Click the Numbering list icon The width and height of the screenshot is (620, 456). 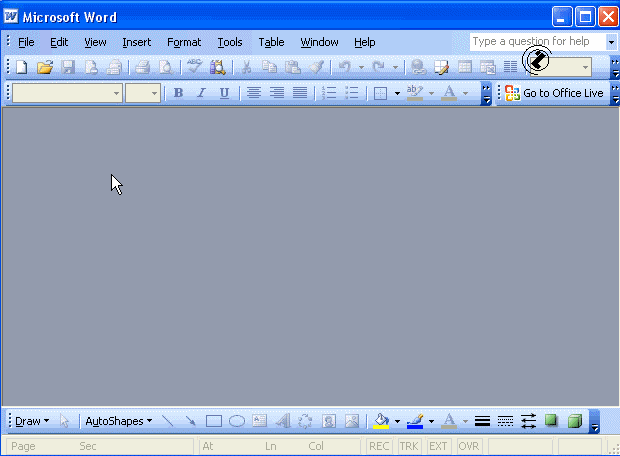329,93
